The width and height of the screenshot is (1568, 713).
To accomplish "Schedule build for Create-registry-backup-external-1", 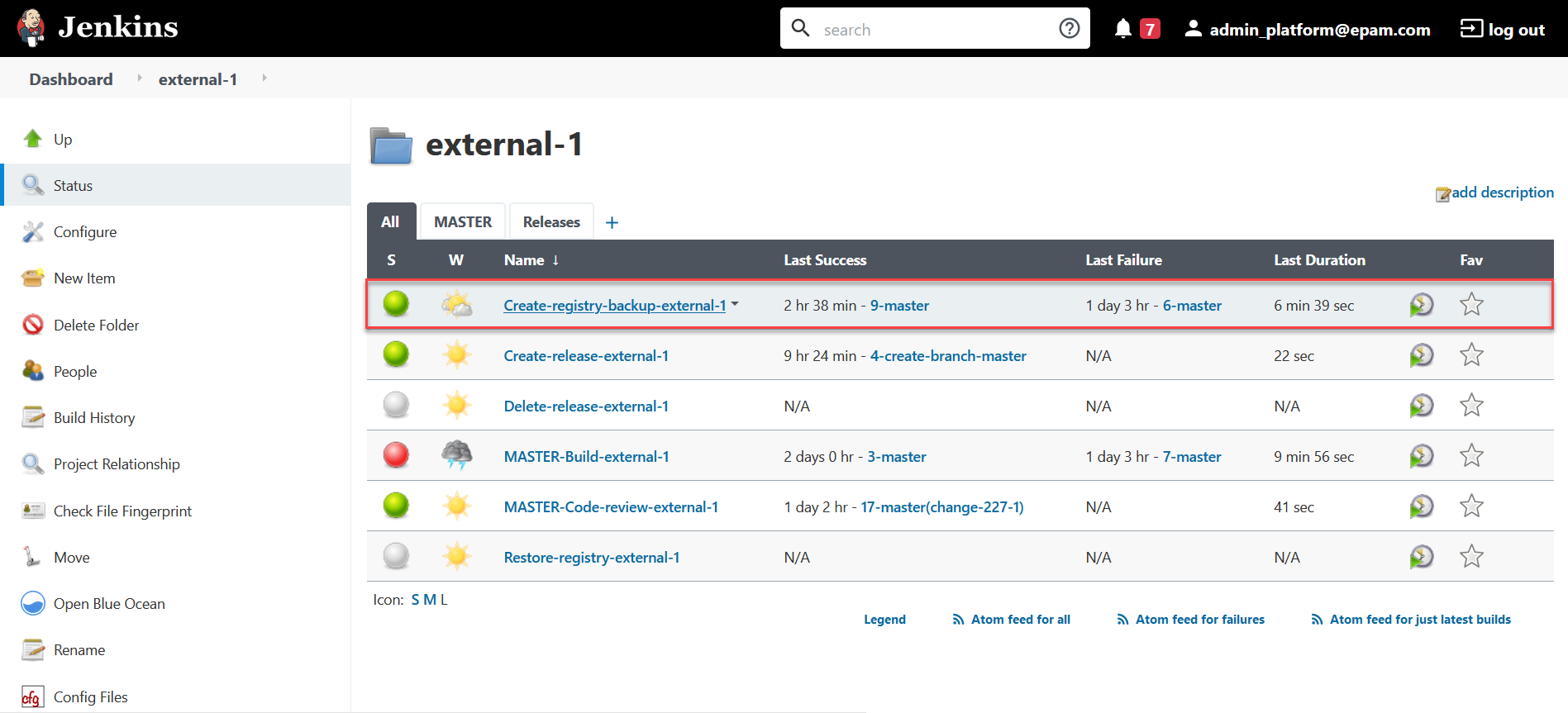I will coord(1422,305).
